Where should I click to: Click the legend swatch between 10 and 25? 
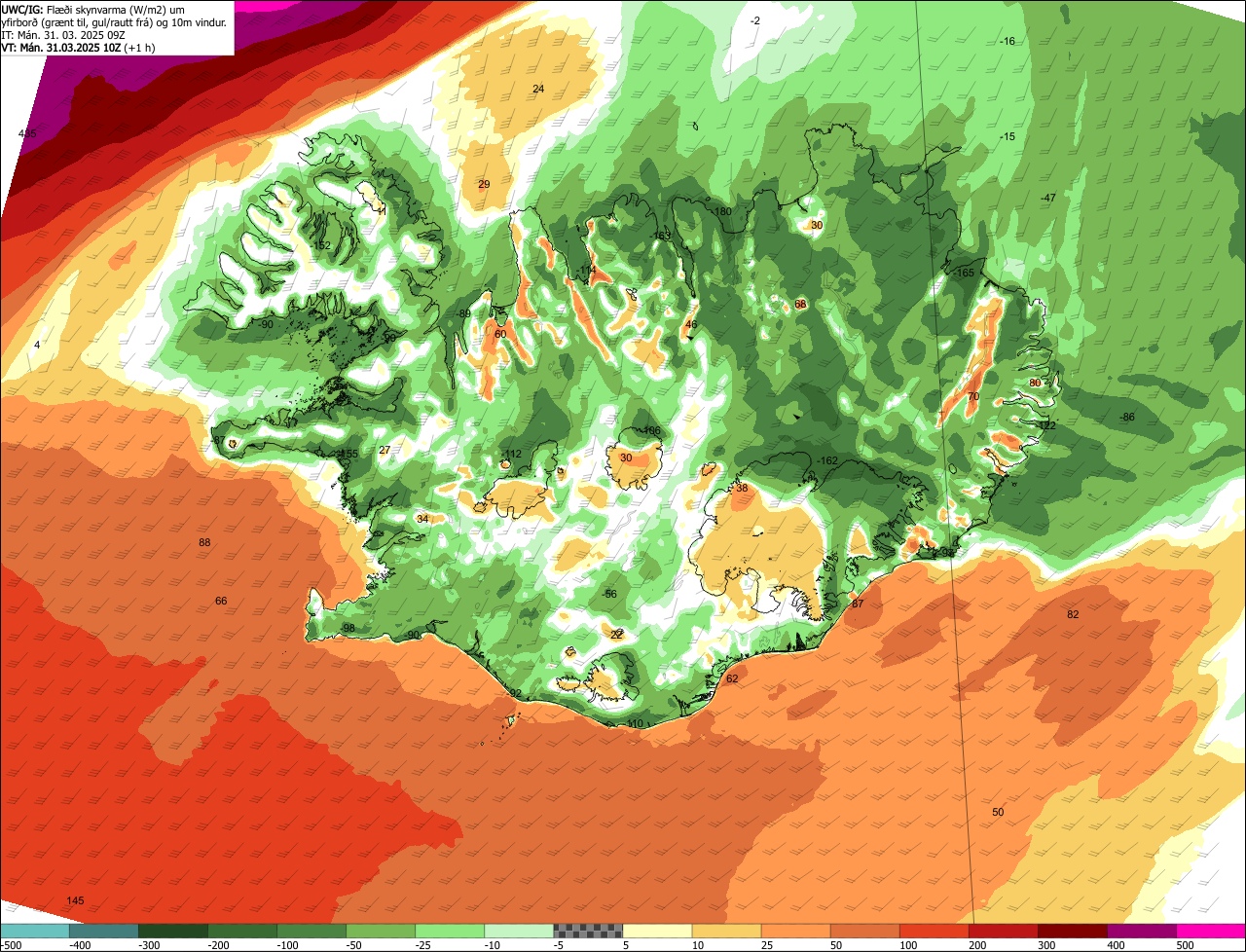[x=726, y=931]
